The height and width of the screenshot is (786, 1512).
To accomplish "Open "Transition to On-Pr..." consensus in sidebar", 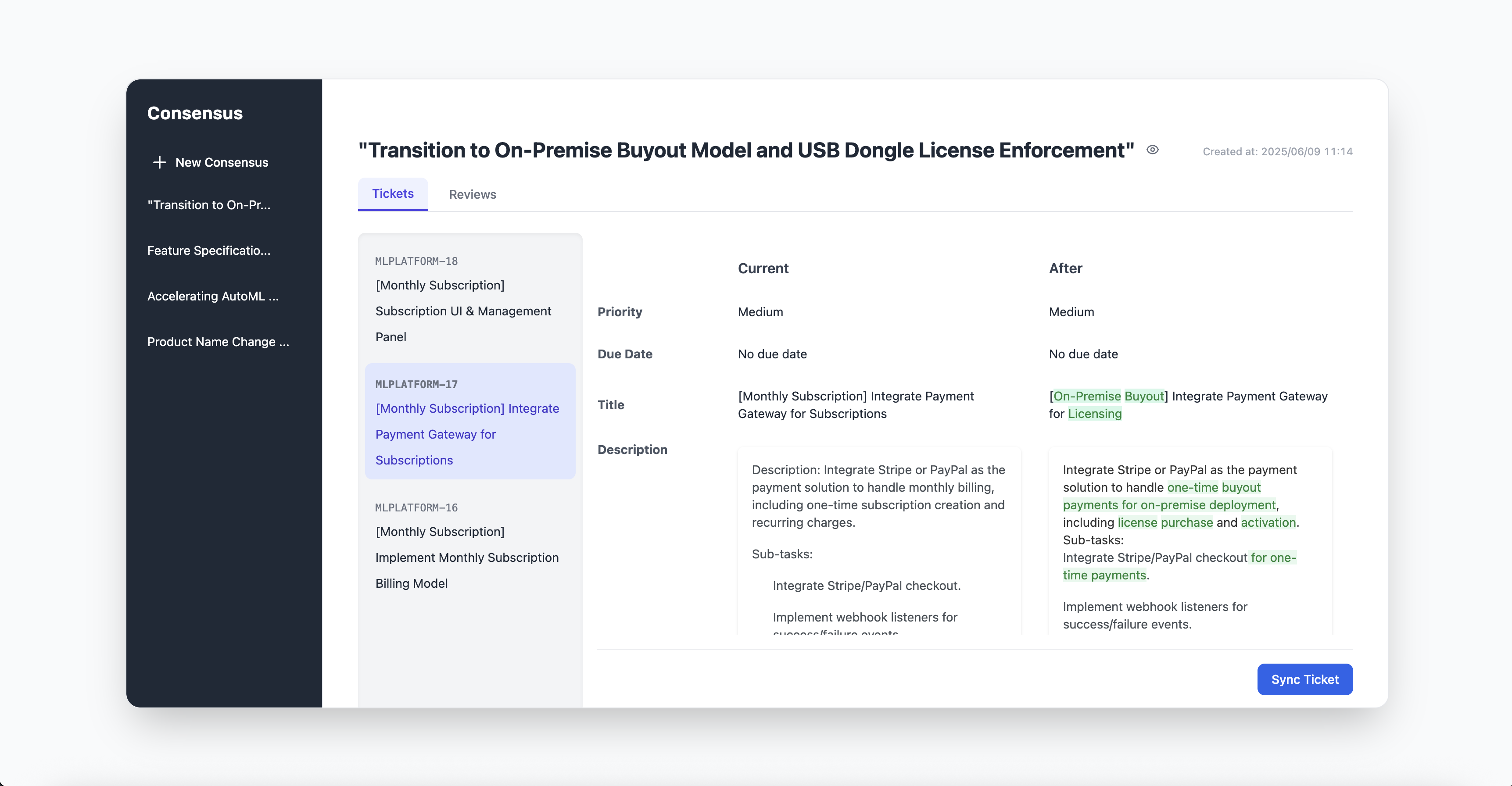I will 209,205.
